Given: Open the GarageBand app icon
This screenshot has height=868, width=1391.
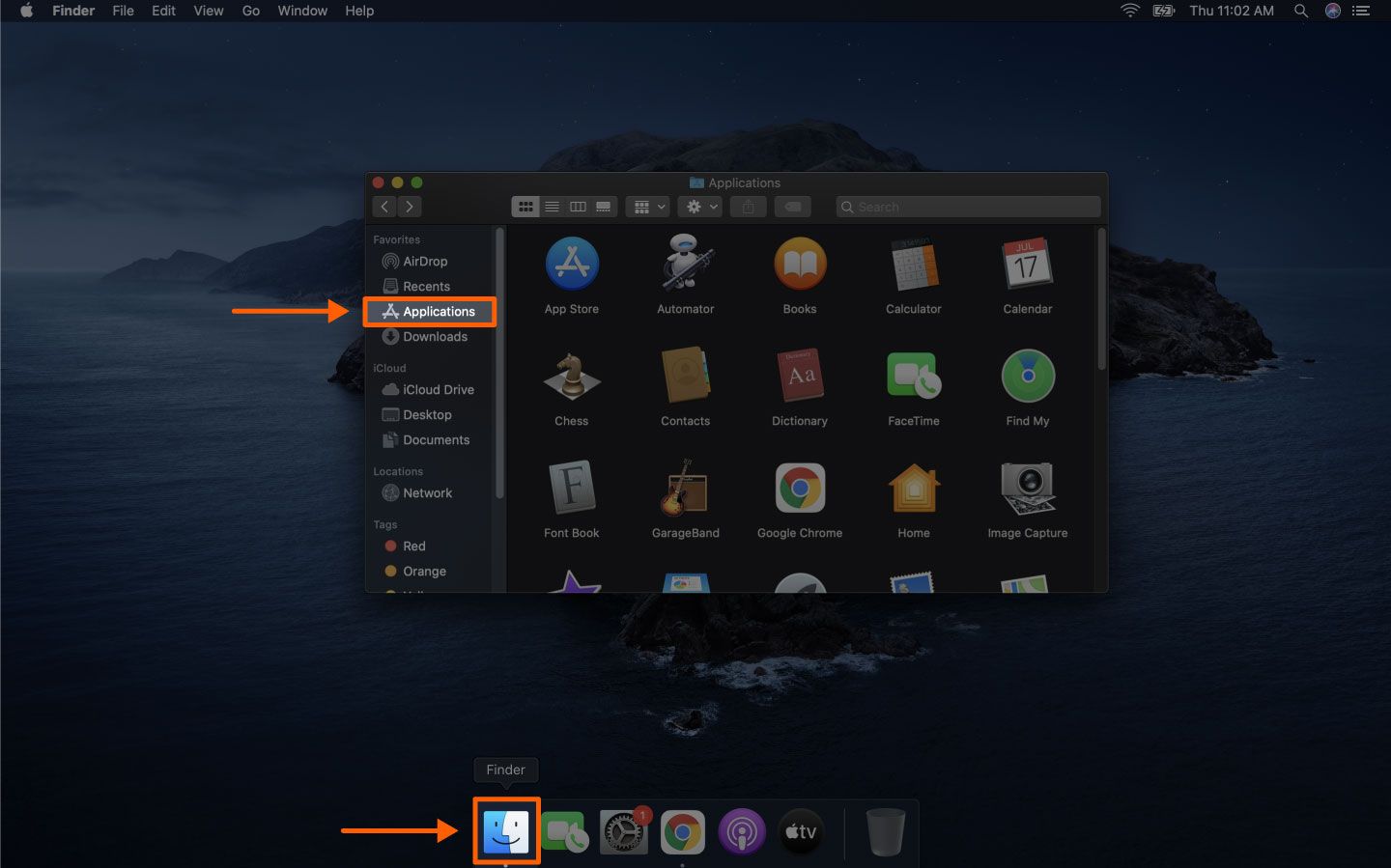Looking at the screenshot, I should 685,488.
